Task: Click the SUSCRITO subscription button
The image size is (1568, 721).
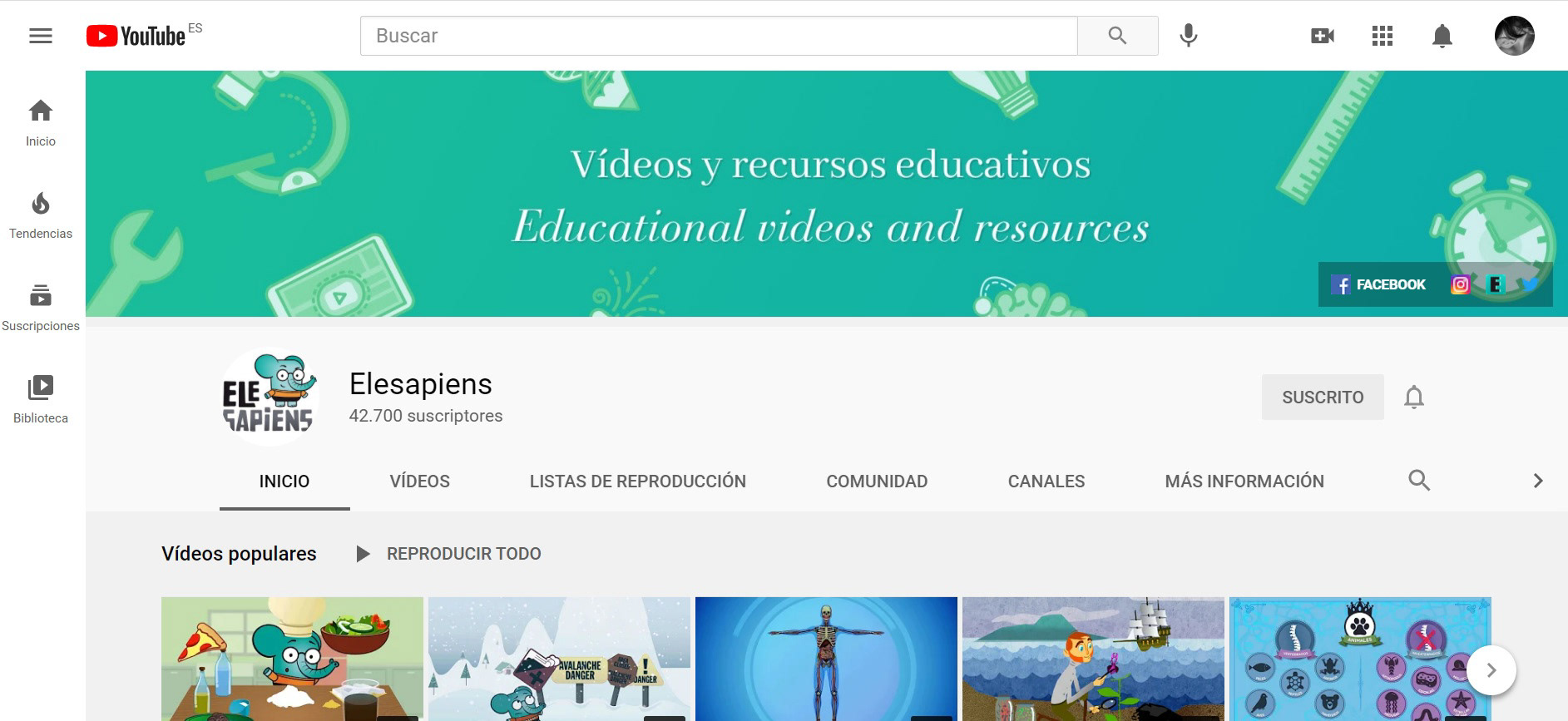Action: [1323, 397]
